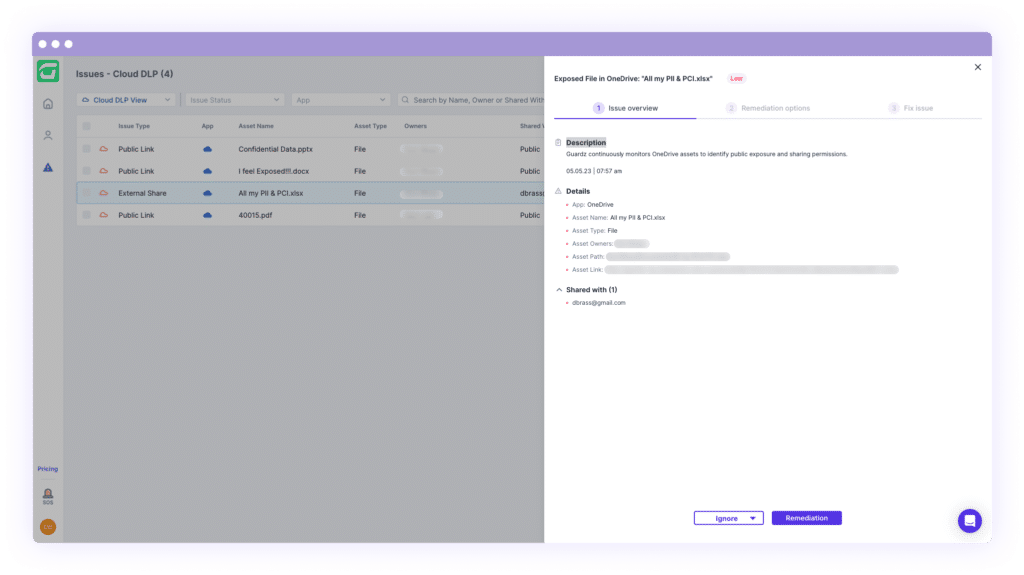Viewport: 1024px width, 575px height.
Task: Open the Ignore button dropdown arrow
Action: coord(752,518)
